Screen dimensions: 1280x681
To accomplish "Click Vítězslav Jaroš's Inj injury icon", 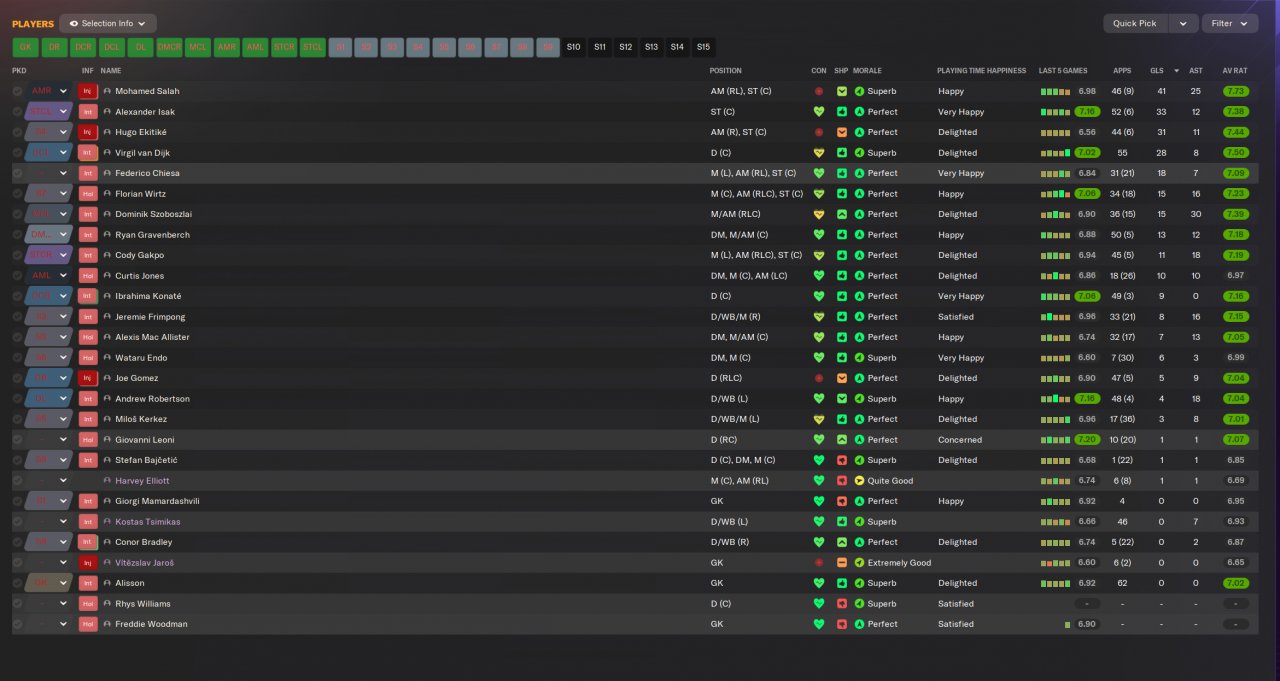I will click(88, 563).
